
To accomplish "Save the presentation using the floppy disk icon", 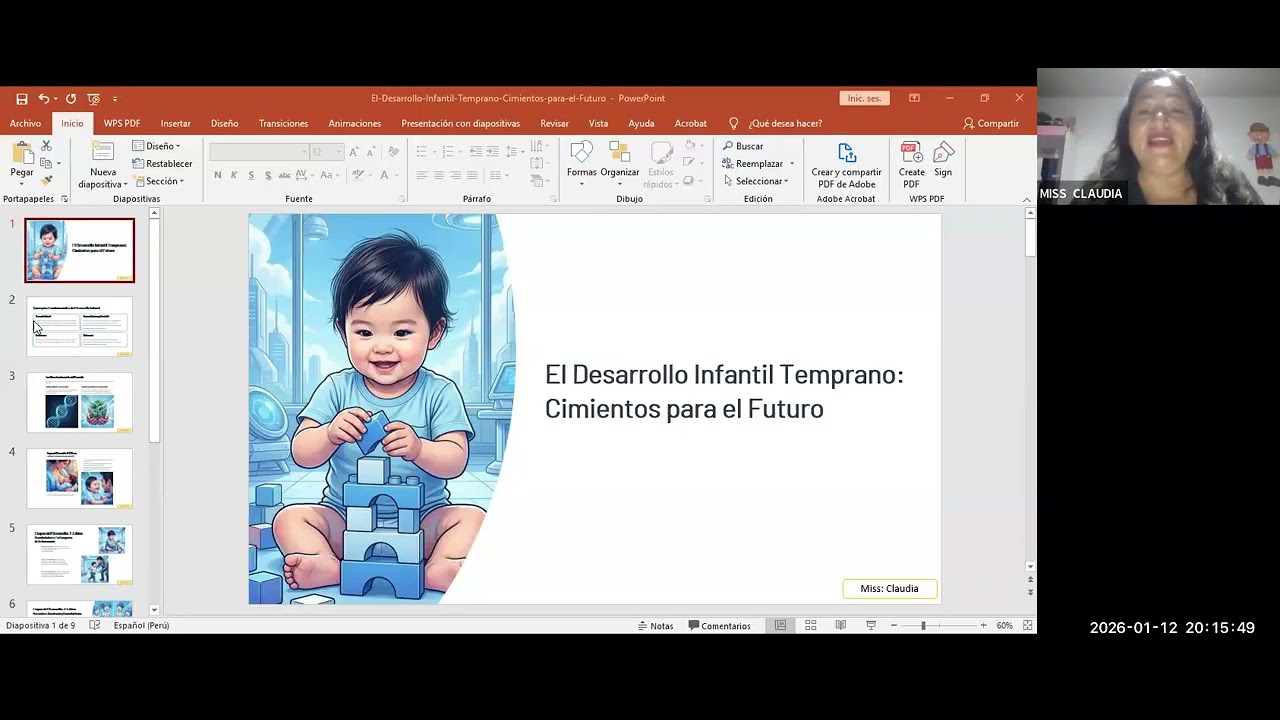I will (x=22, y=99).
